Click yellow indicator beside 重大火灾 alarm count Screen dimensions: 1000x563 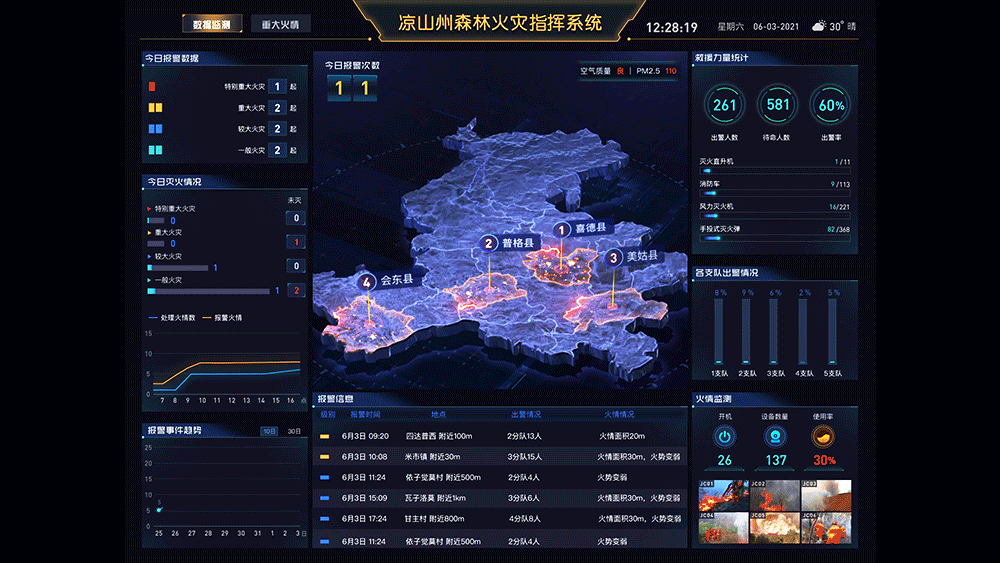tap(156, 108)
